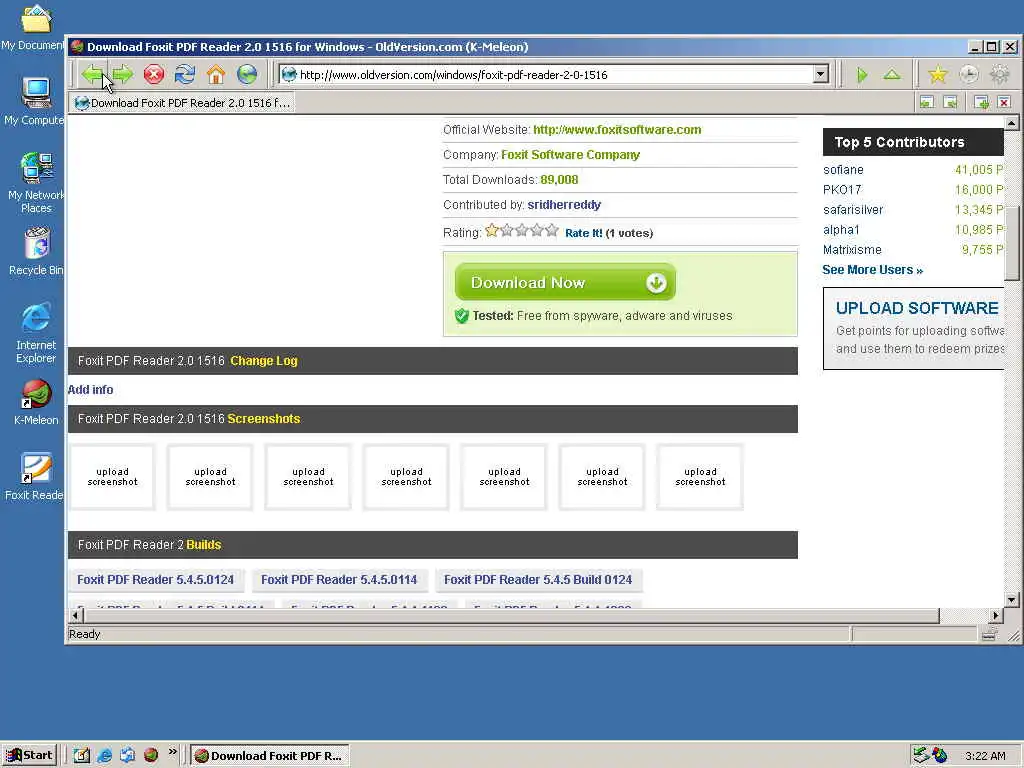1024x768 pixels.
Task: Open contributor sridherreddy profile link
Action: [x=564, y=204]
